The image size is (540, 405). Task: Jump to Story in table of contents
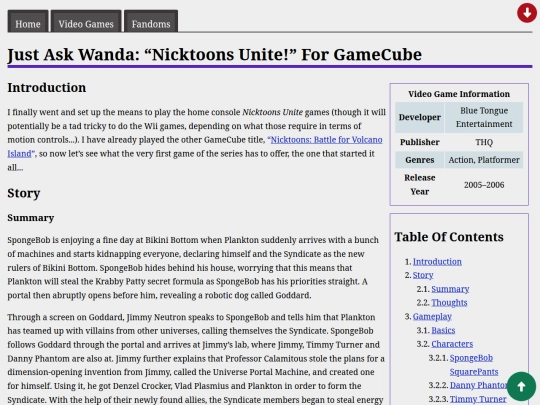[423, 275]
